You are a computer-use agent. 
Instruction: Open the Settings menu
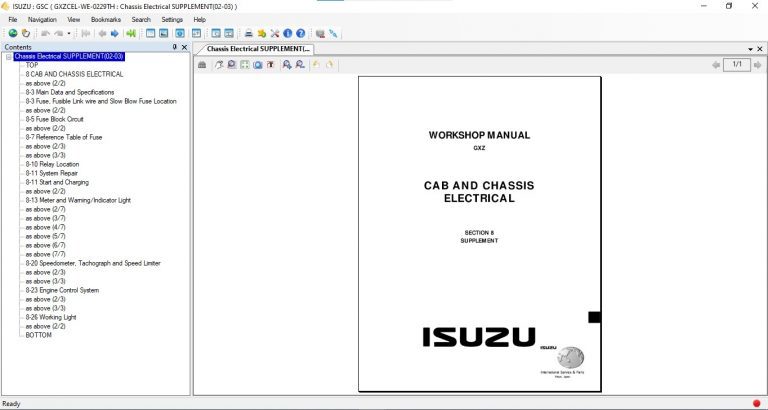click(x=172, y=20)
